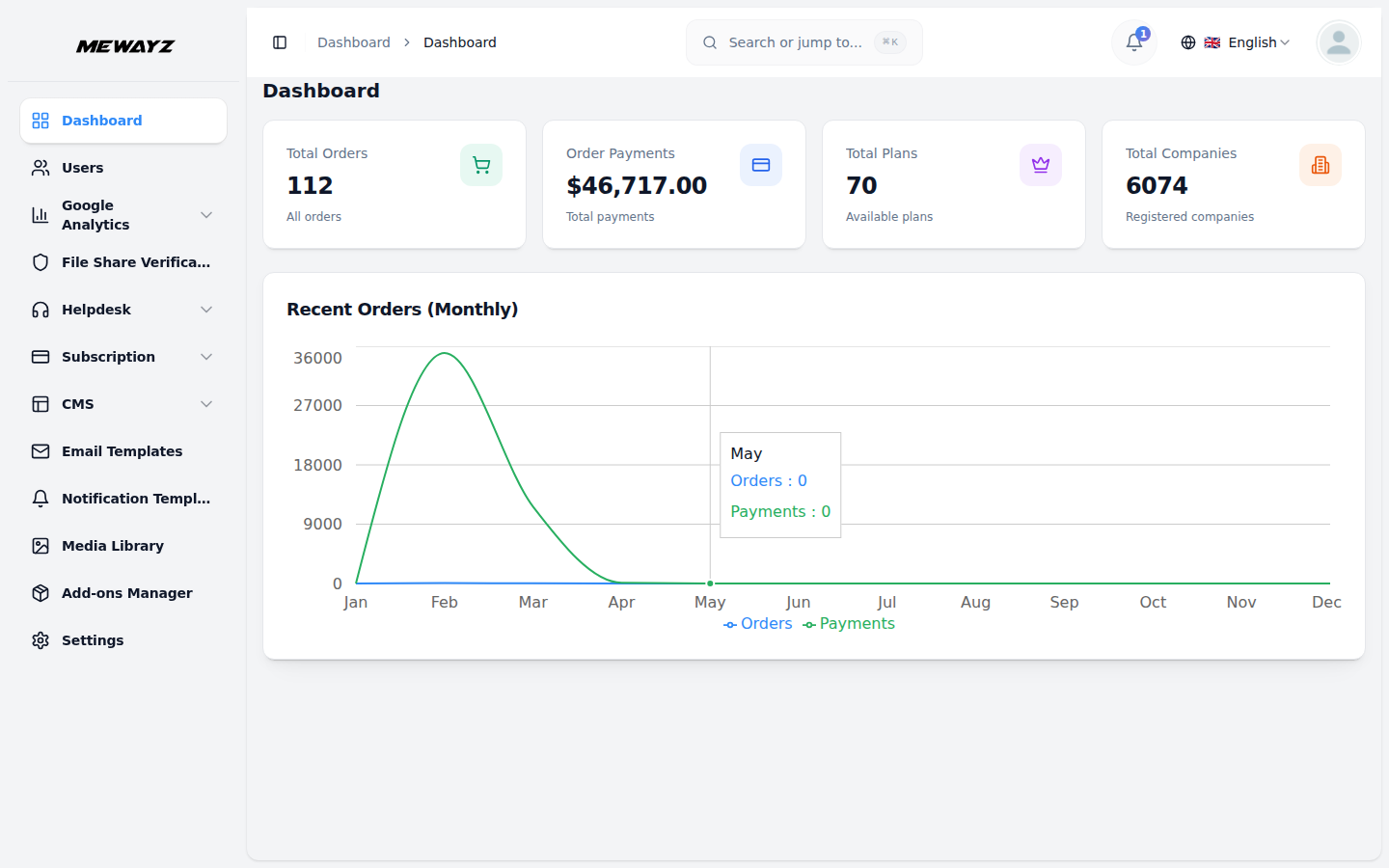Click the globe language icon in header

pos(1188,42)
